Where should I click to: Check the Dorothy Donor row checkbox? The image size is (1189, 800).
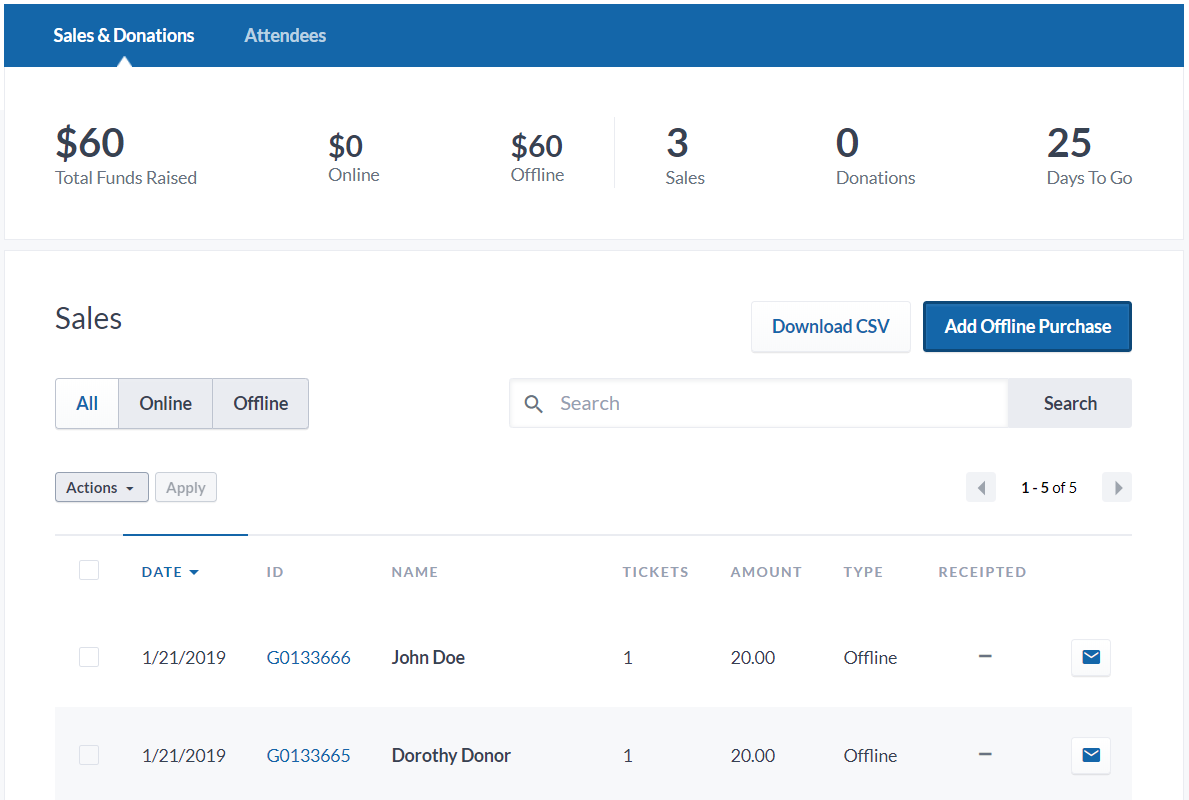89,755
